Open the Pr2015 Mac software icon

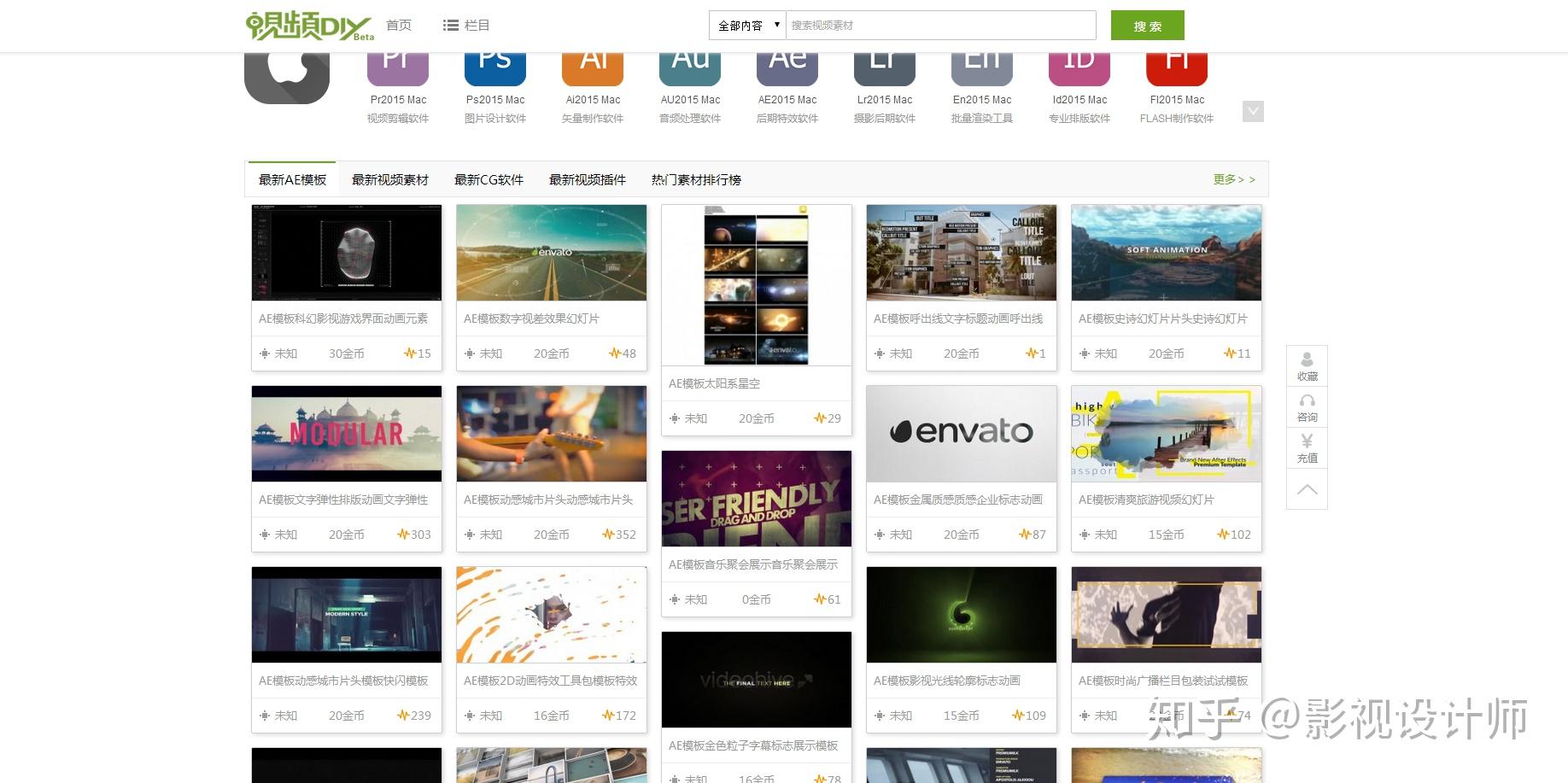(398, 68)
